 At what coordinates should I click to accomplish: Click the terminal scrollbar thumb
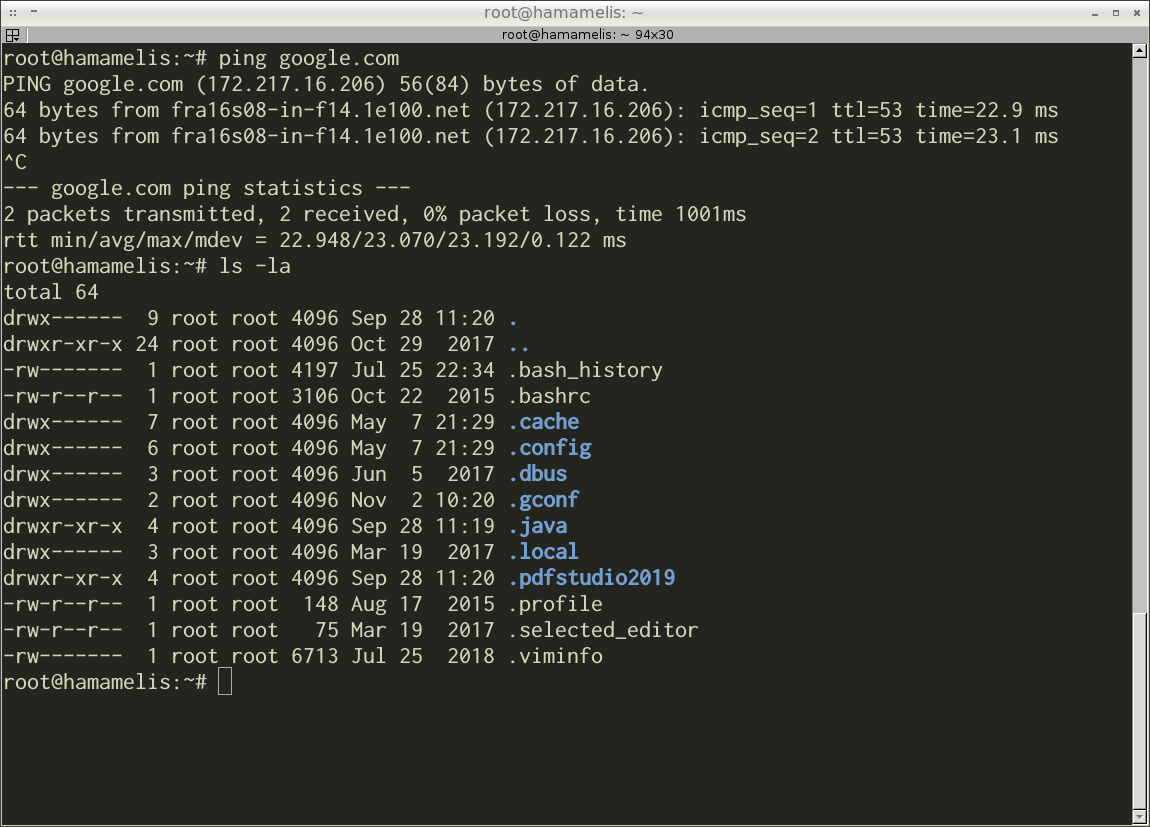click(x=1140, y=710)
